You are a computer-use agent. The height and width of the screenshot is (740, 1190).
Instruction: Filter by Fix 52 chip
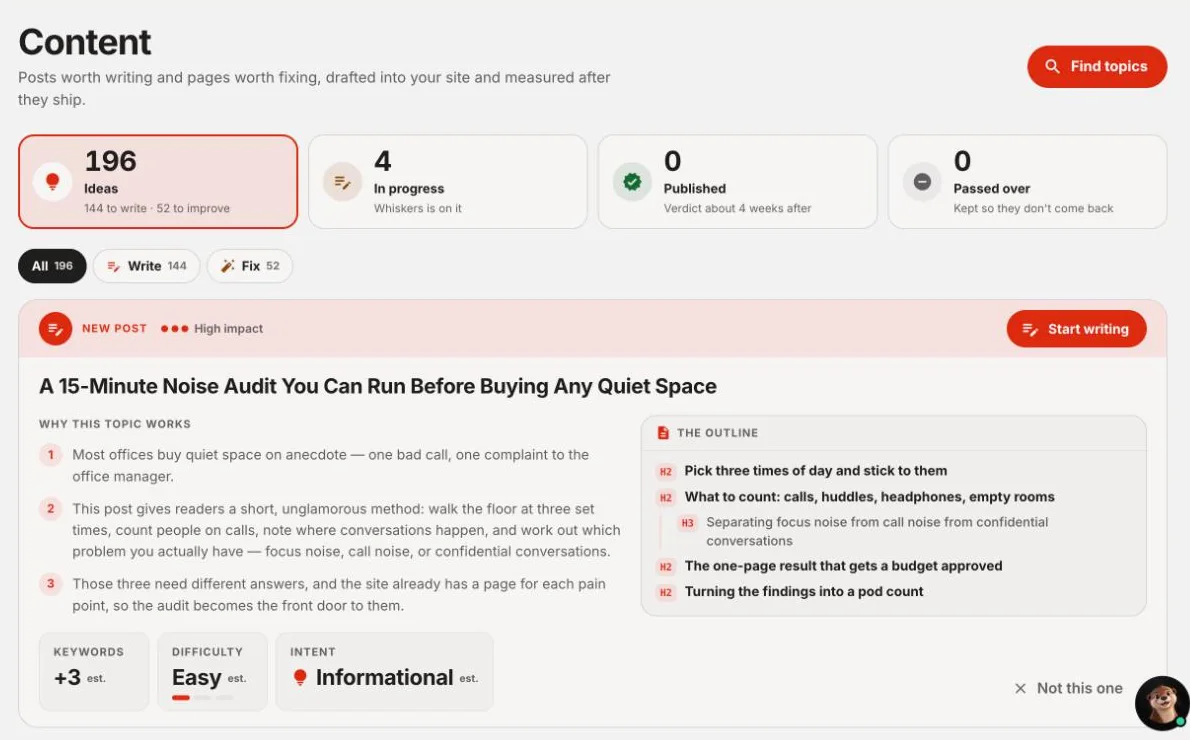[x=250, y=266]
